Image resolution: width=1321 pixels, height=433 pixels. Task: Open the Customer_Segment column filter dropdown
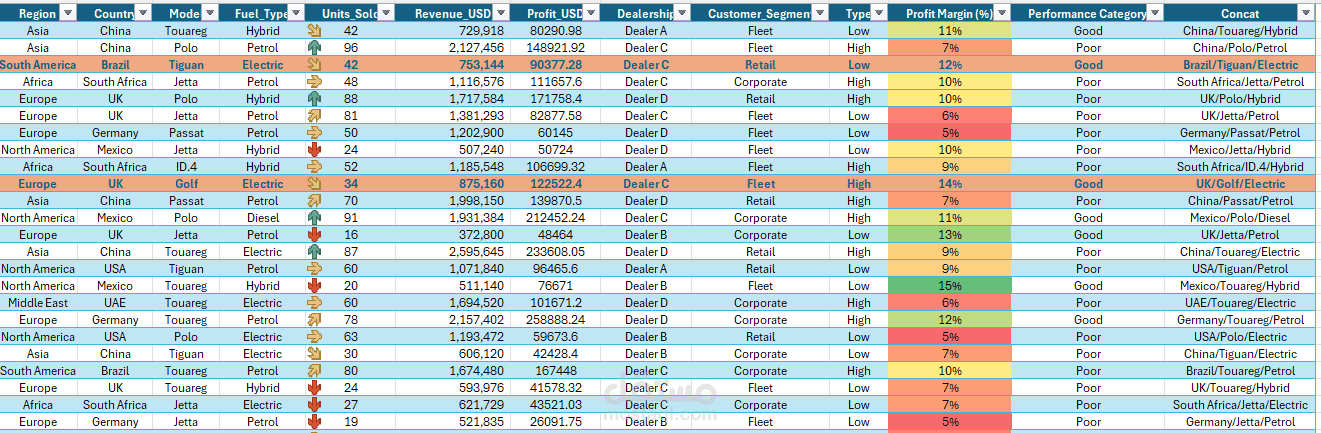820,14
